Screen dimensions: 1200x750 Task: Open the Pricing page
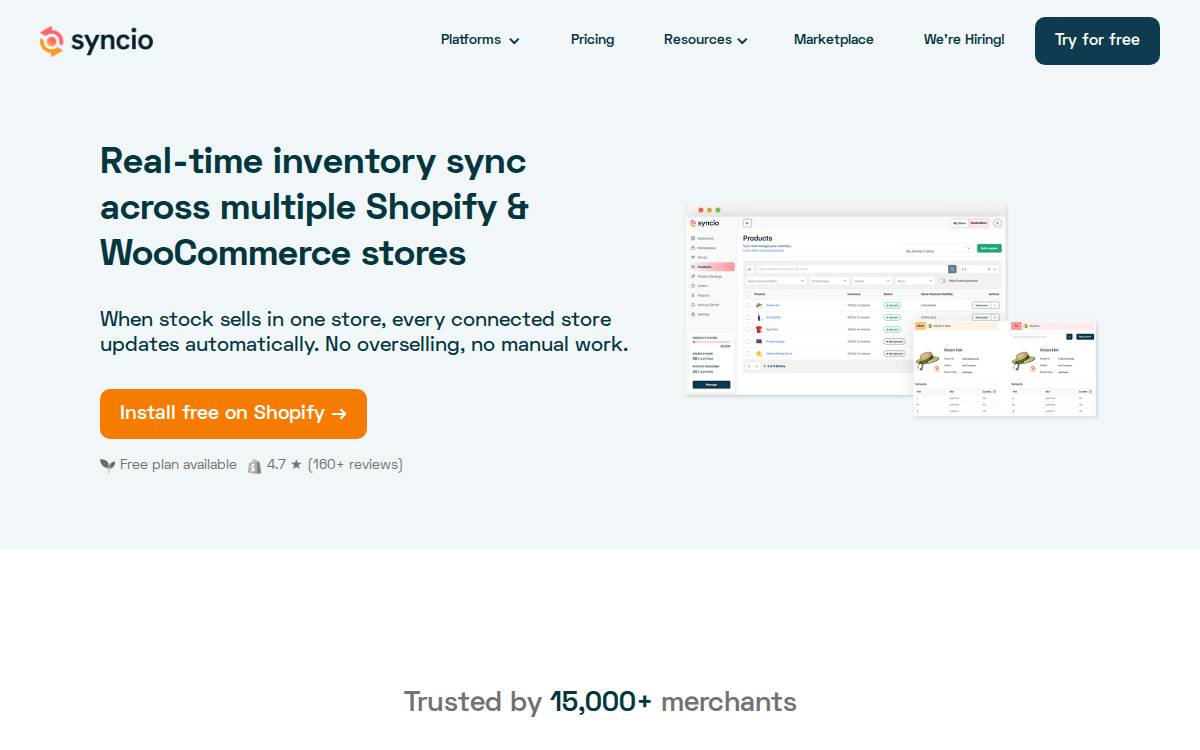pyautogui.click(x=593, y=40)
